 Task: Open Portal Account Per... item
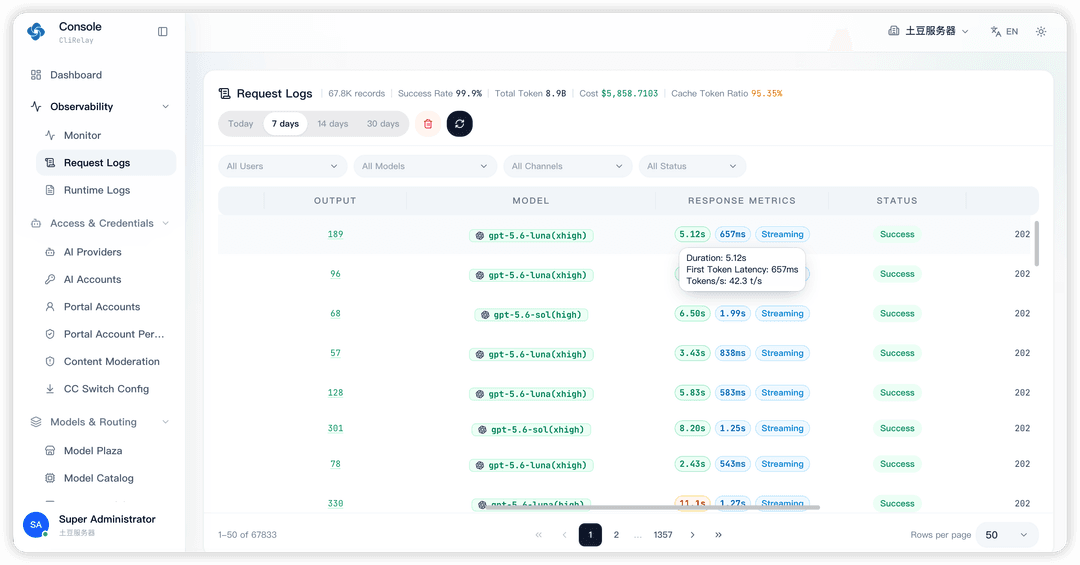pyautogui.click(x=114, y=334)
